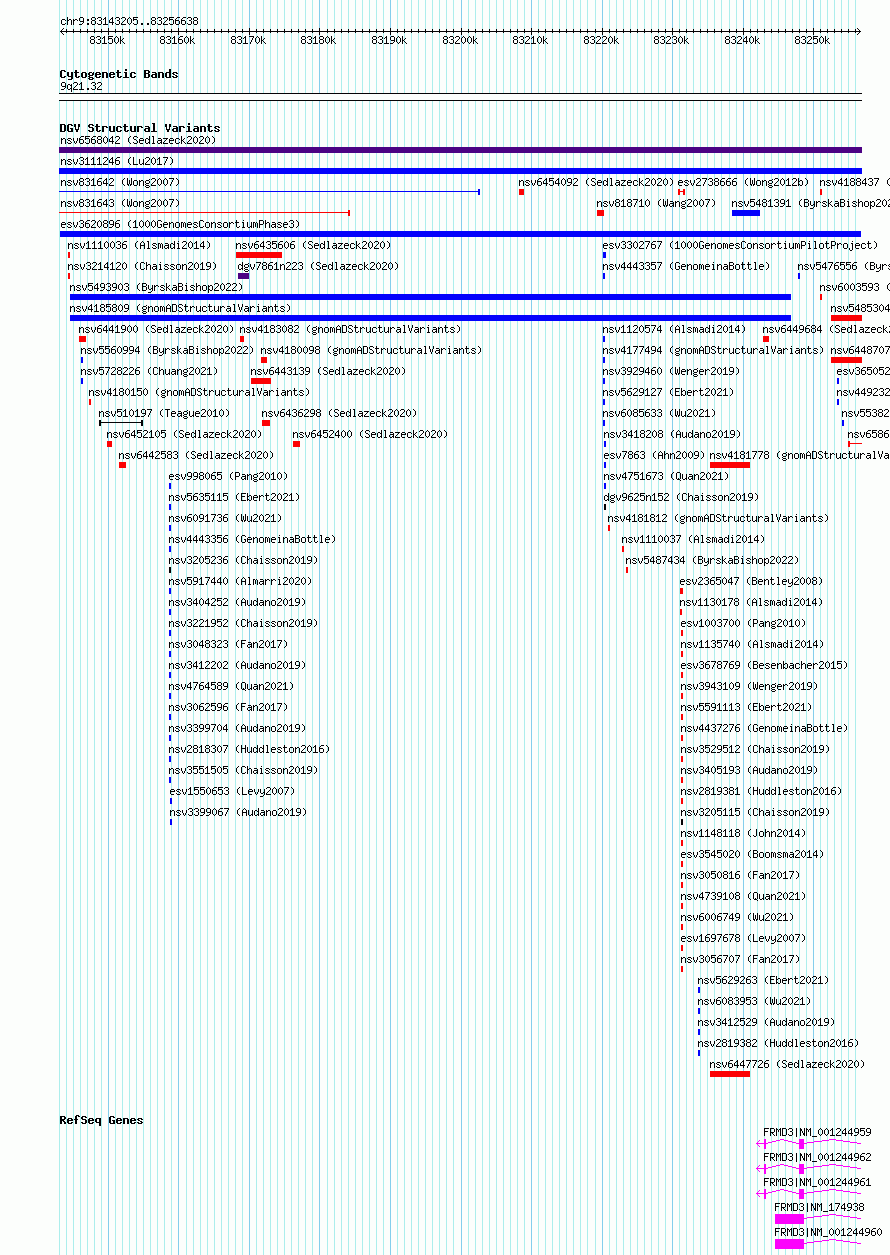
Task: Click the RefSeq Genes track title
Action: pos(101,1120)
